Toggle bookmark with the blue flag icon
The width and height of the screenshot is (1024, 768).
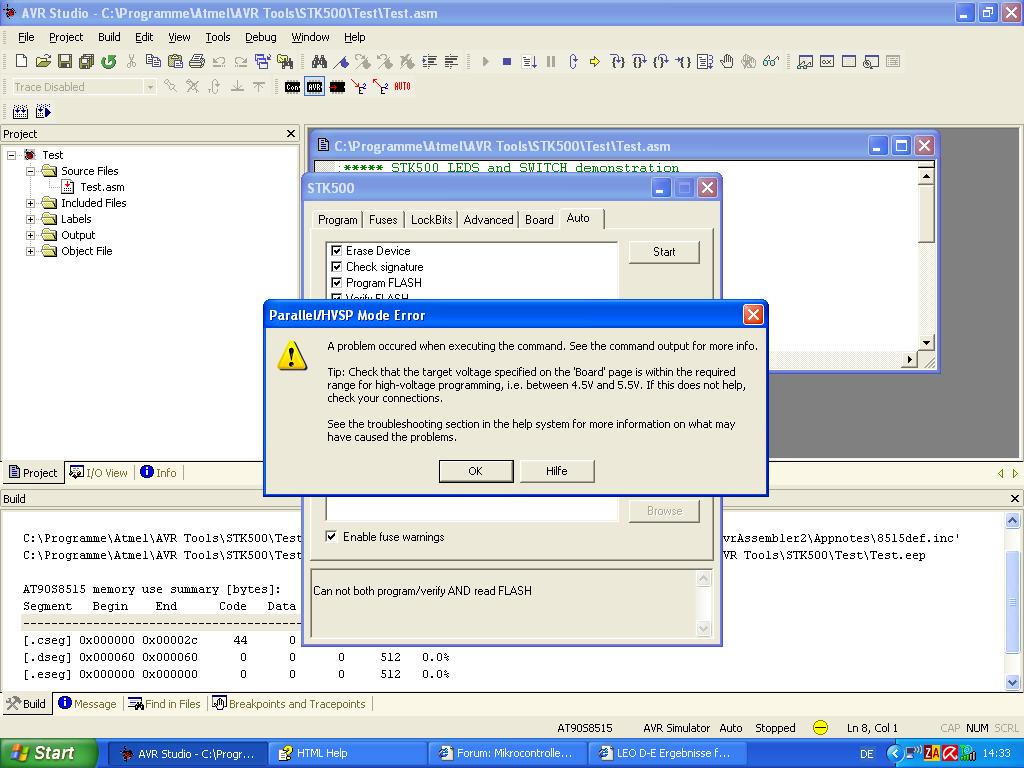tap(341, 61)
